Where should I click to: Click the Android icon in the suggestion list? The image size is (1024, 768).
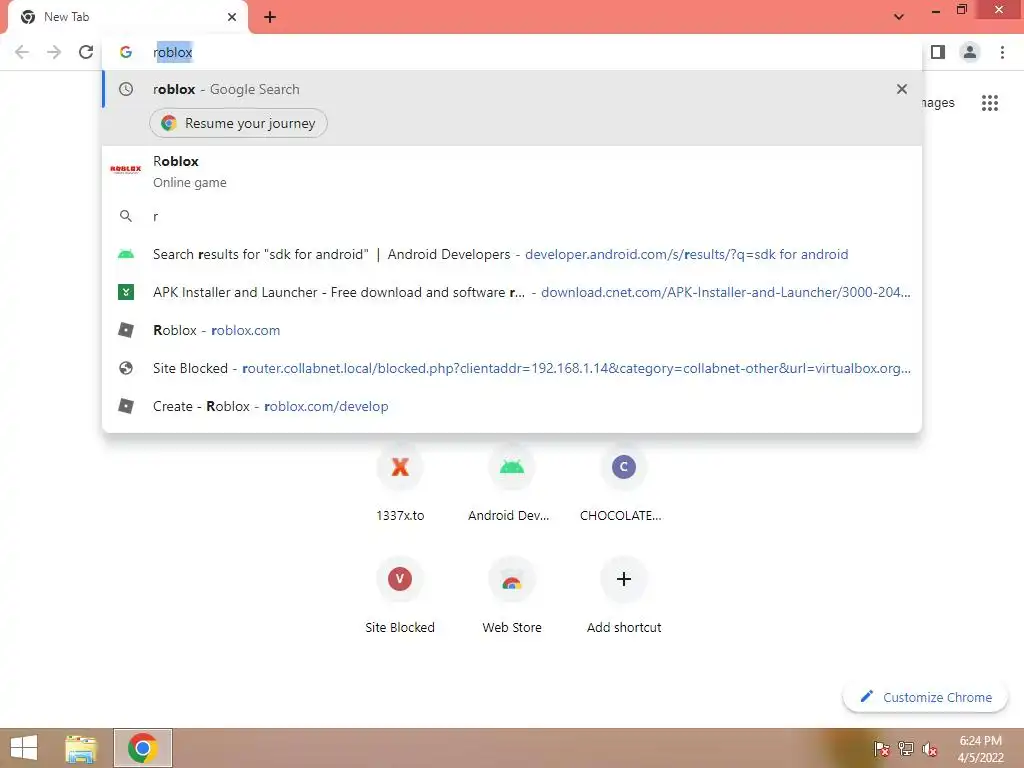126,254
